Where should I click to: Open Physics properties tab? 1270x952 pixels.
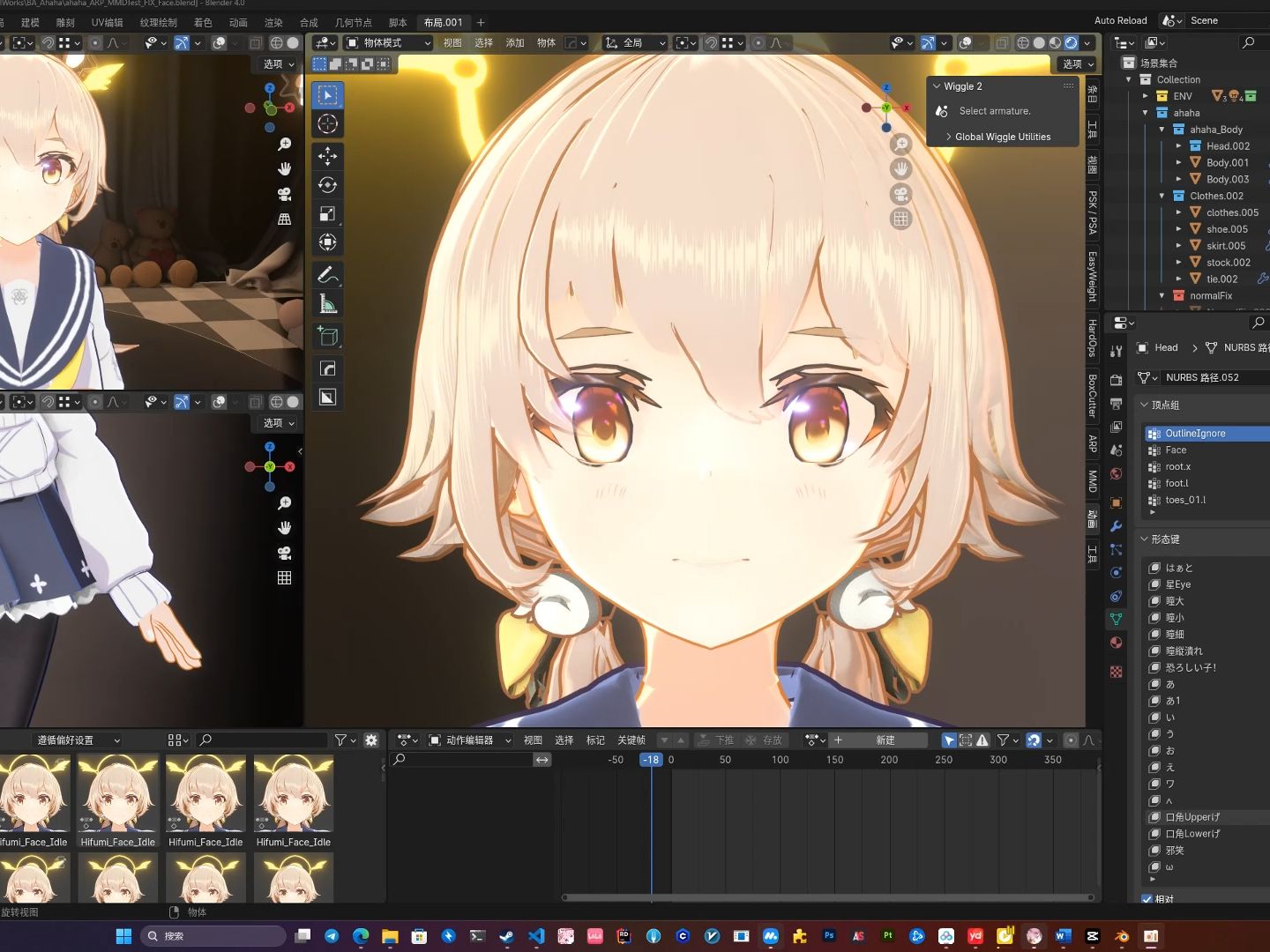point(1116,572)
